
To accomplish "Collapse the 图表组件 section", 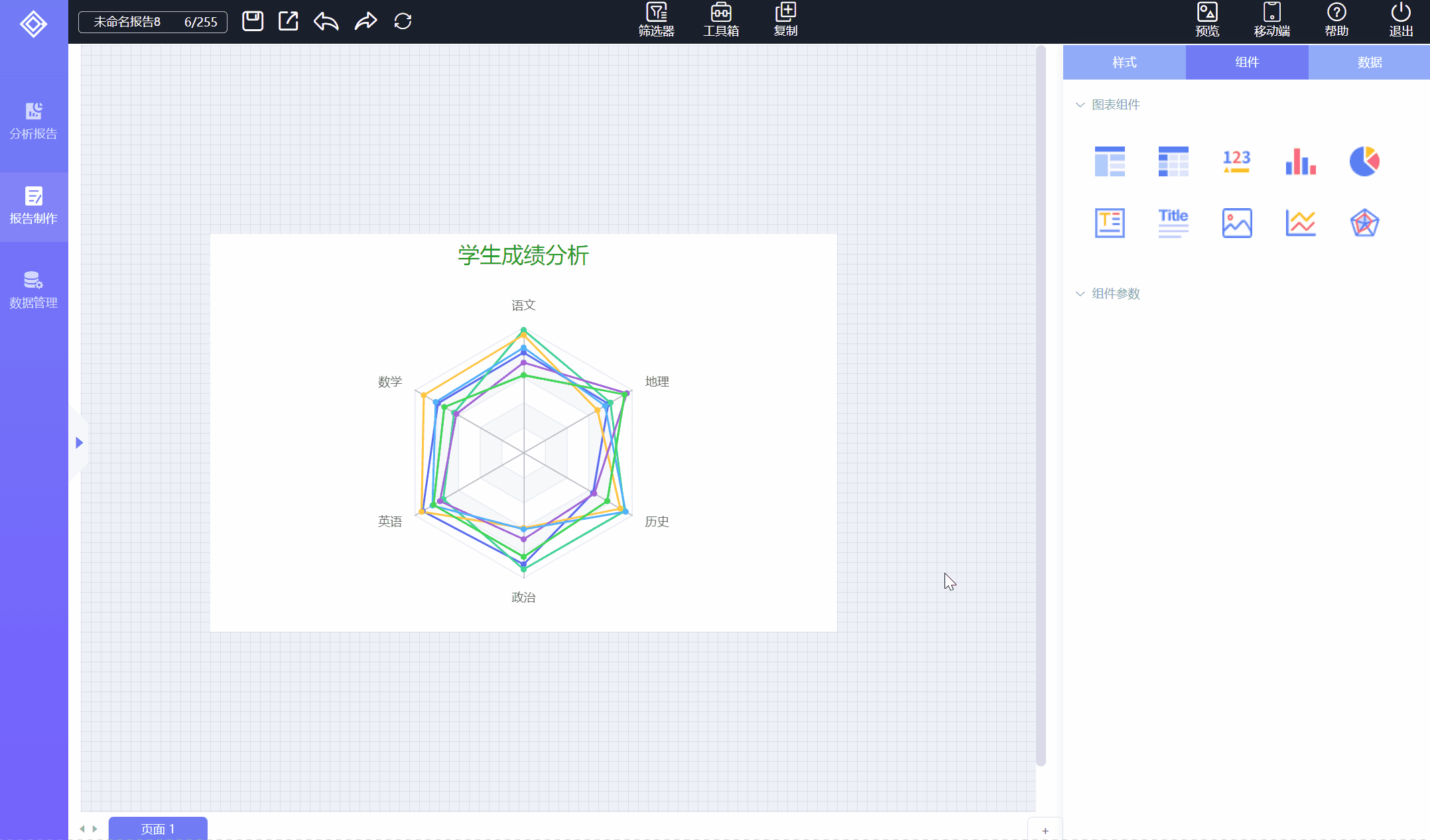I will pos(1080,105).
